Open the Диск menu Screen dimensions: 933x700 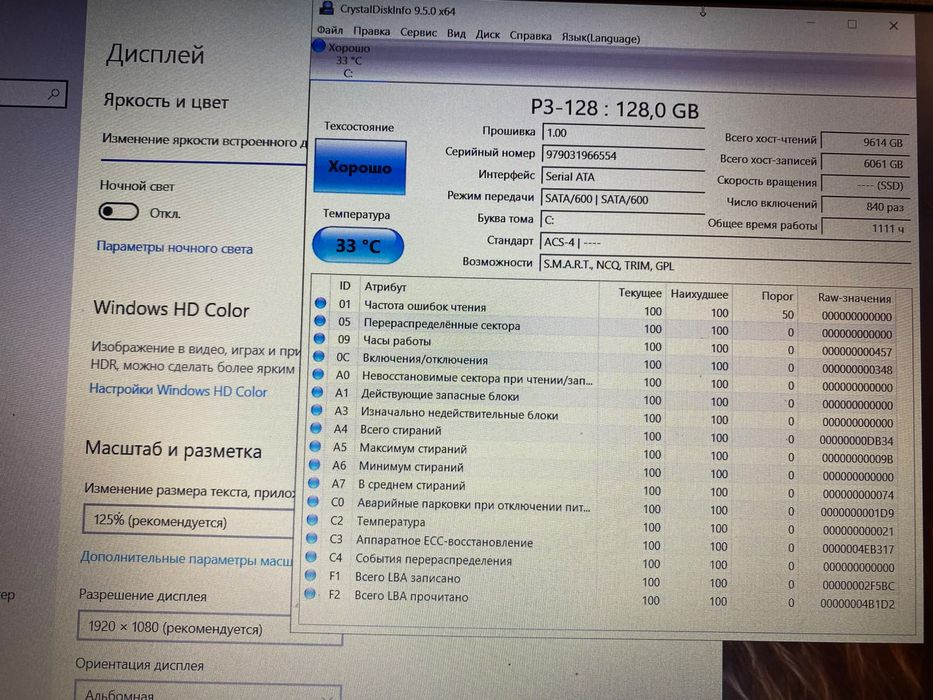click(x=487, y=35)
